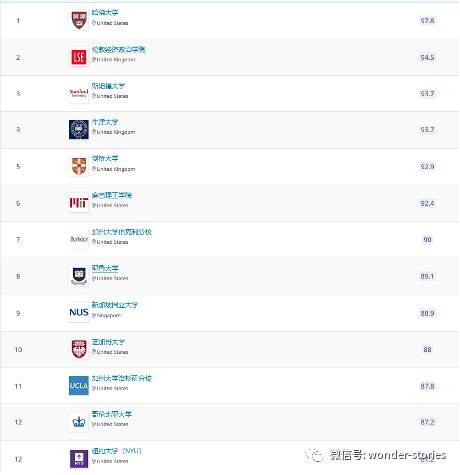Open the 新加坡国立大学 name link
The height and width of the screenshot is (475, 460).
pos(115,305)
